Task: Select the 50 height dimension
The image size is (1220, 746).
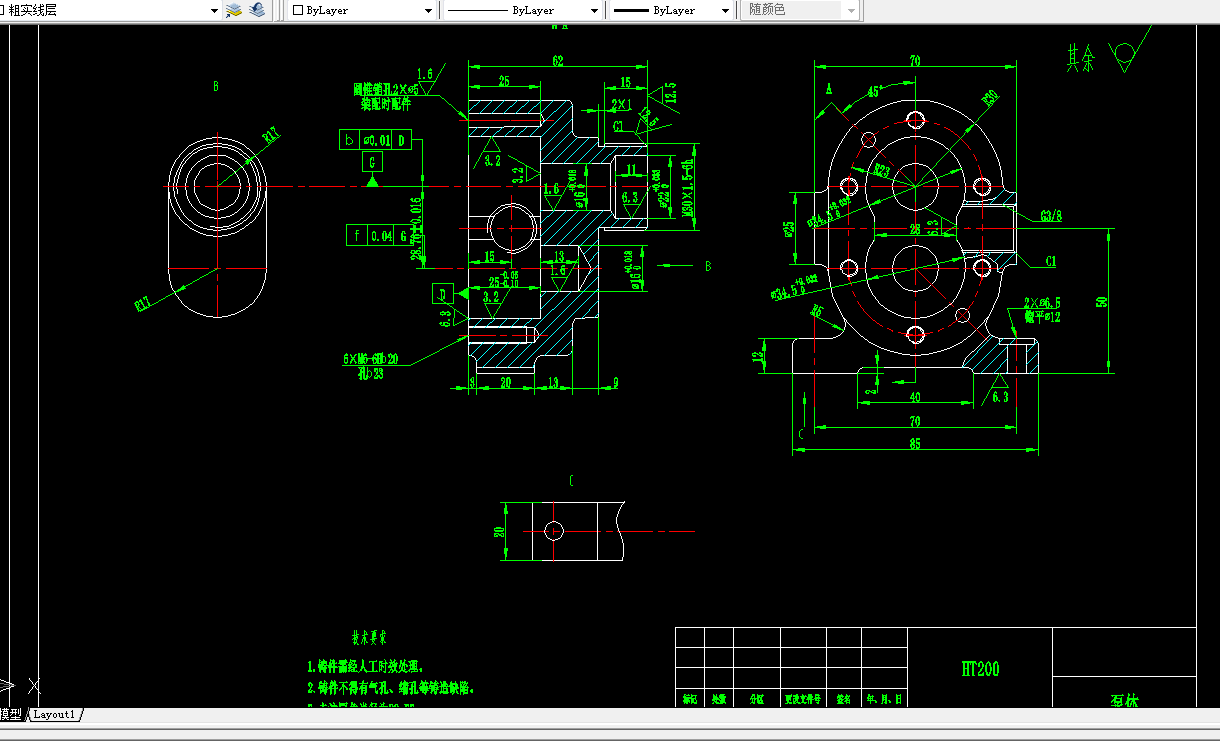Action: (x=1102, y=300)
